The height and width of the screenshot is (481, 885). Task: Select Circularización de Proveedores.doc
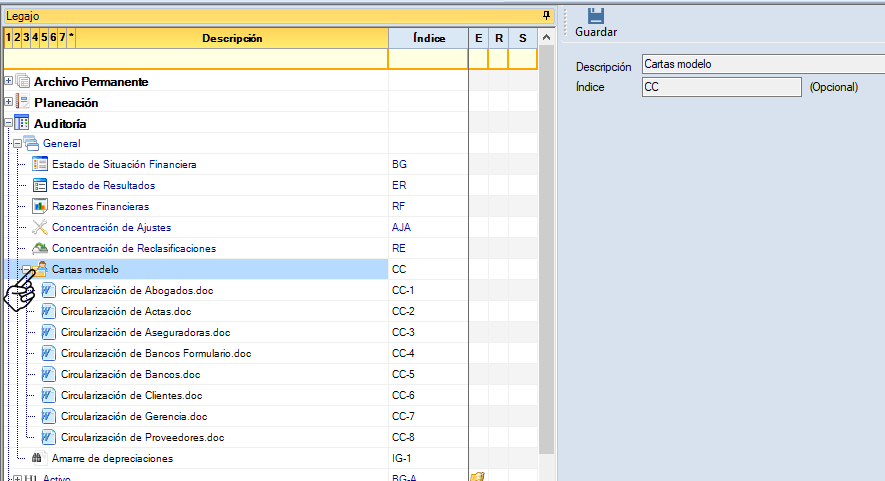(x=142, y=437)
